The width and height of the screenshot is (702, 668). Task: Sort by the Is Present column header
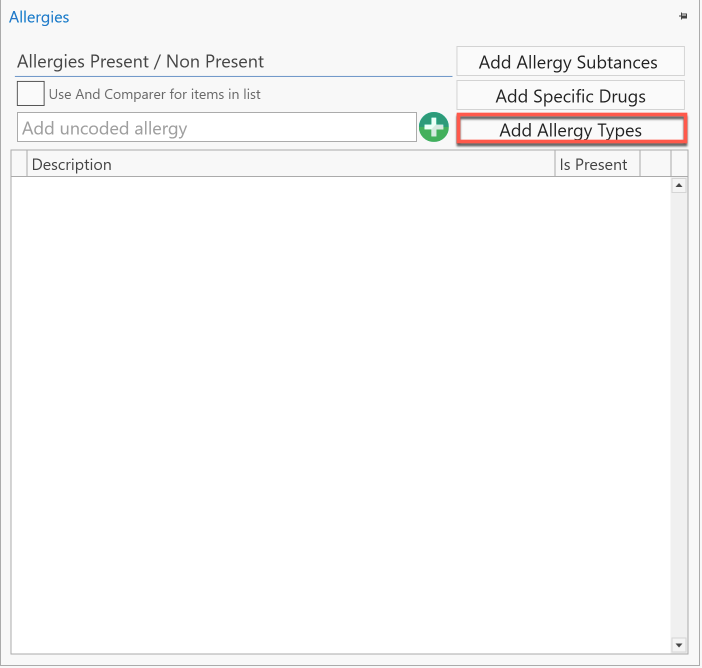(x=597, y=164)
